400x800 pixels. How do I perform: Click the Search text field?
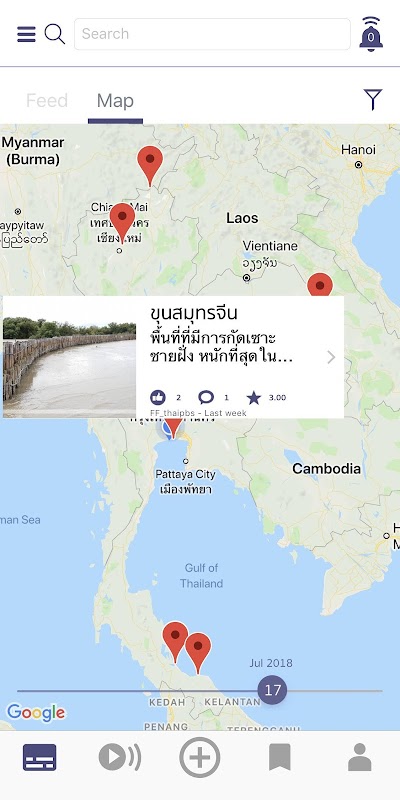[212, 34]
